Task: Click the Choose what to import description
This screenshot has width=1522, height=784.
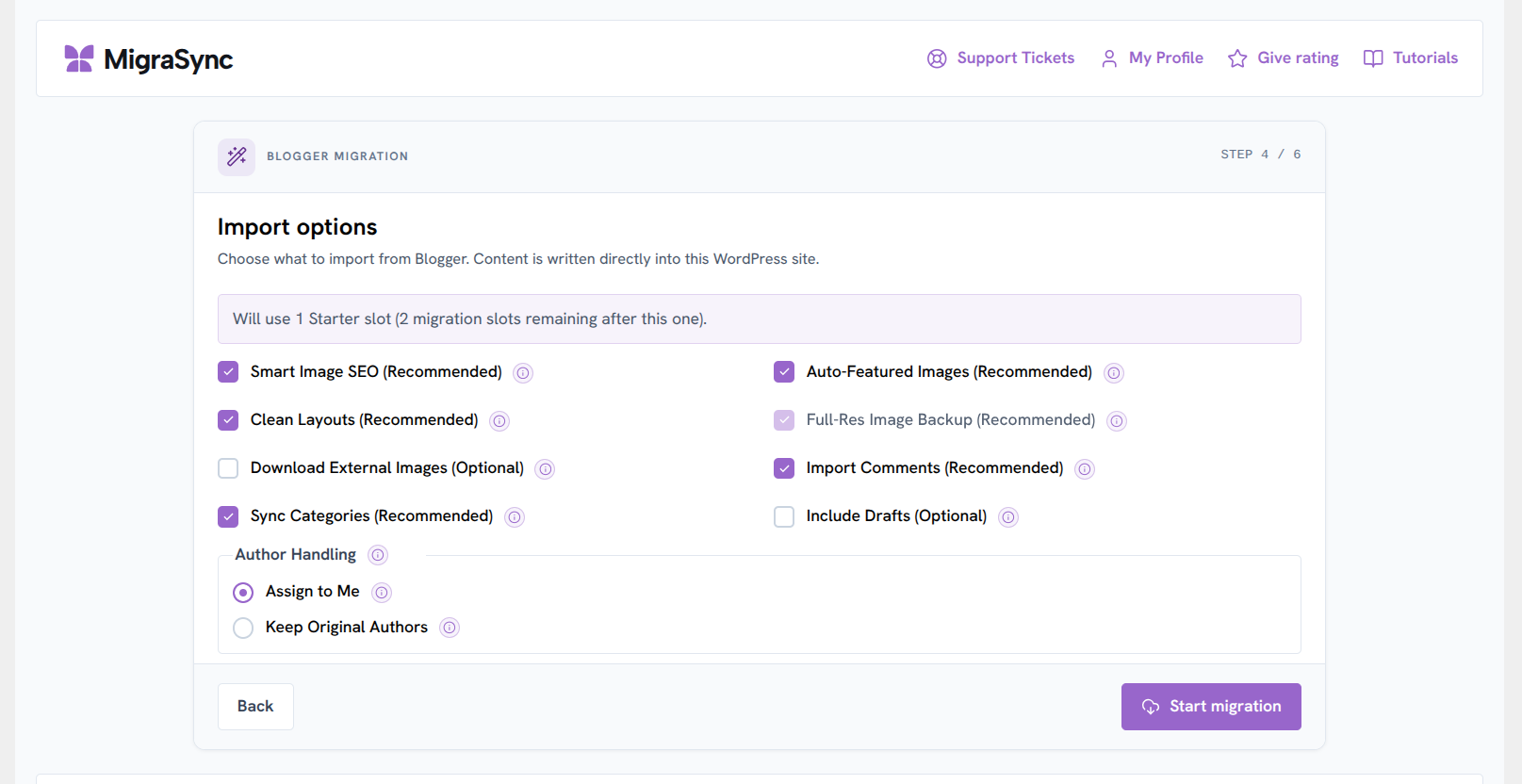Action: click(x=518, y=259)
